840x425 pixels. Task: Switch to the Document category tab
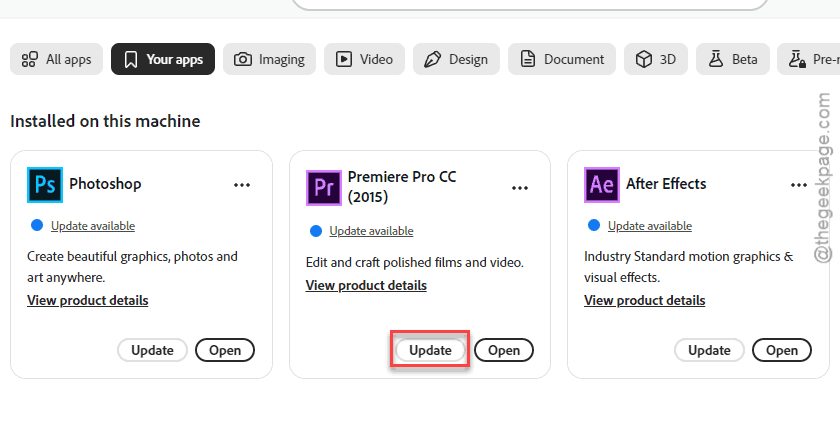click(562, 59)
